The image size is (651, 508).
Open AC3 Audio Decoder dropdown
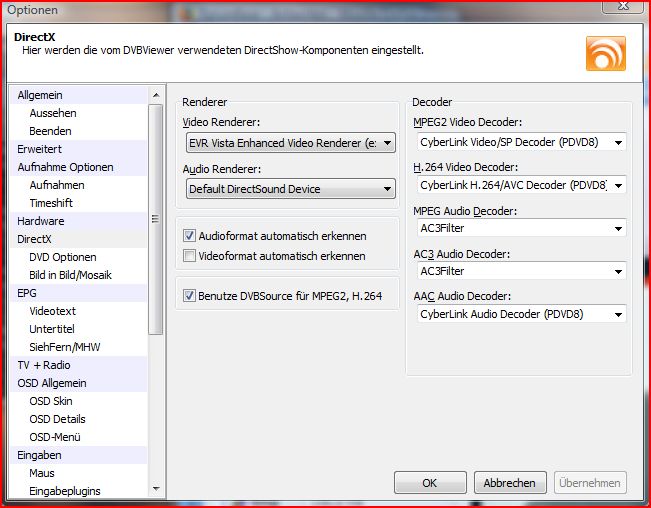(521, 271)
